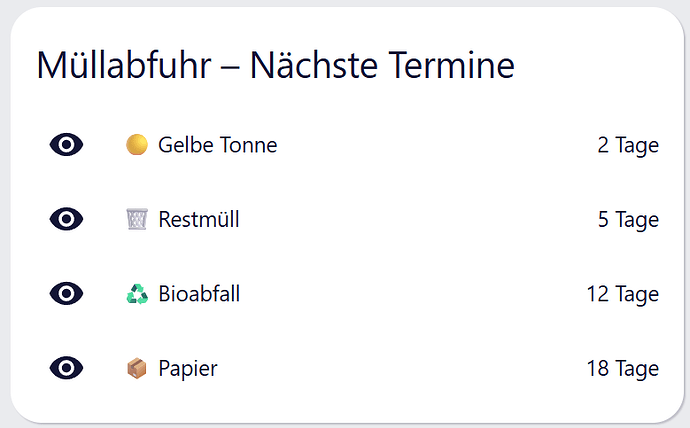Toggle the Papier row eye icon
Viewport: 690px width, 428px height.
click(x=66, y=368)
